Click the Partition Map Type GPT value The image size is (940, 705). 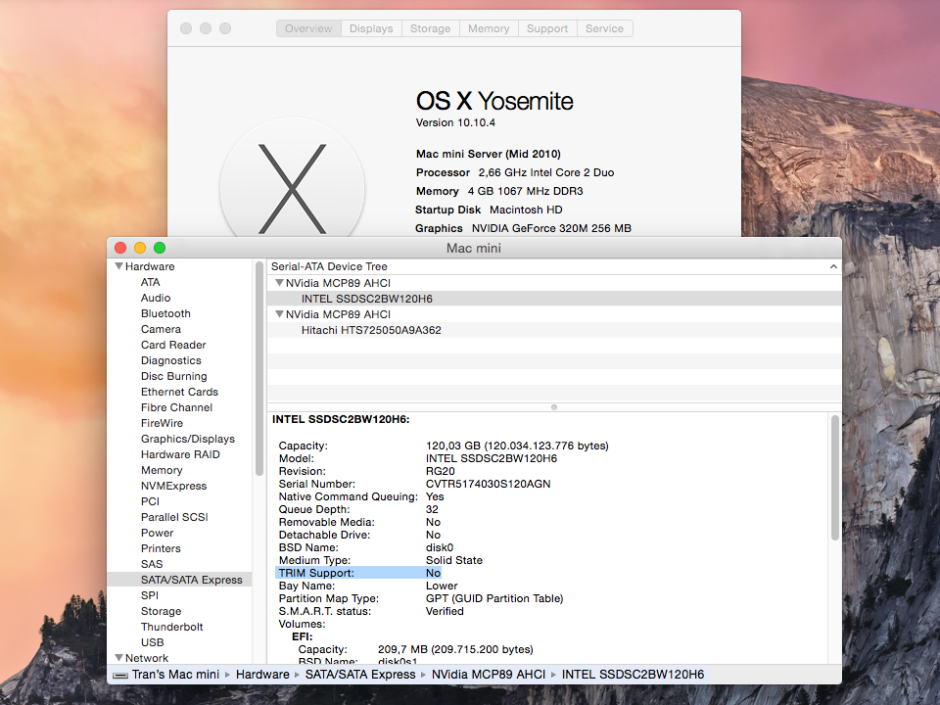(x=494, y=598)
